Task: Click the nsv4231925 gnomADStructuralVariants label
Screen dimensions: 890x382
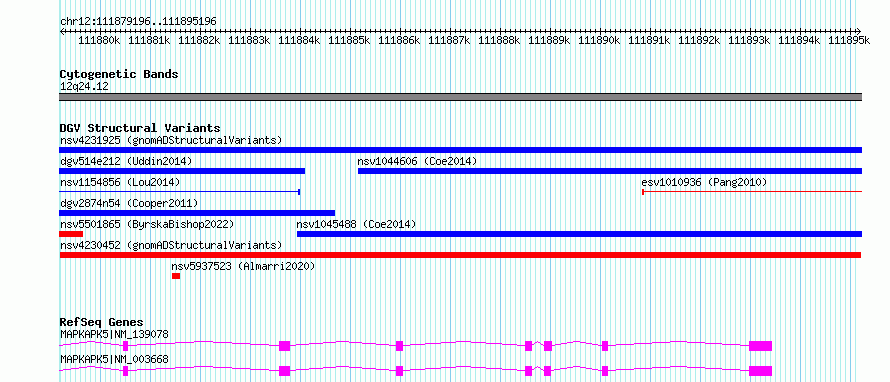Action: point(171,140)
